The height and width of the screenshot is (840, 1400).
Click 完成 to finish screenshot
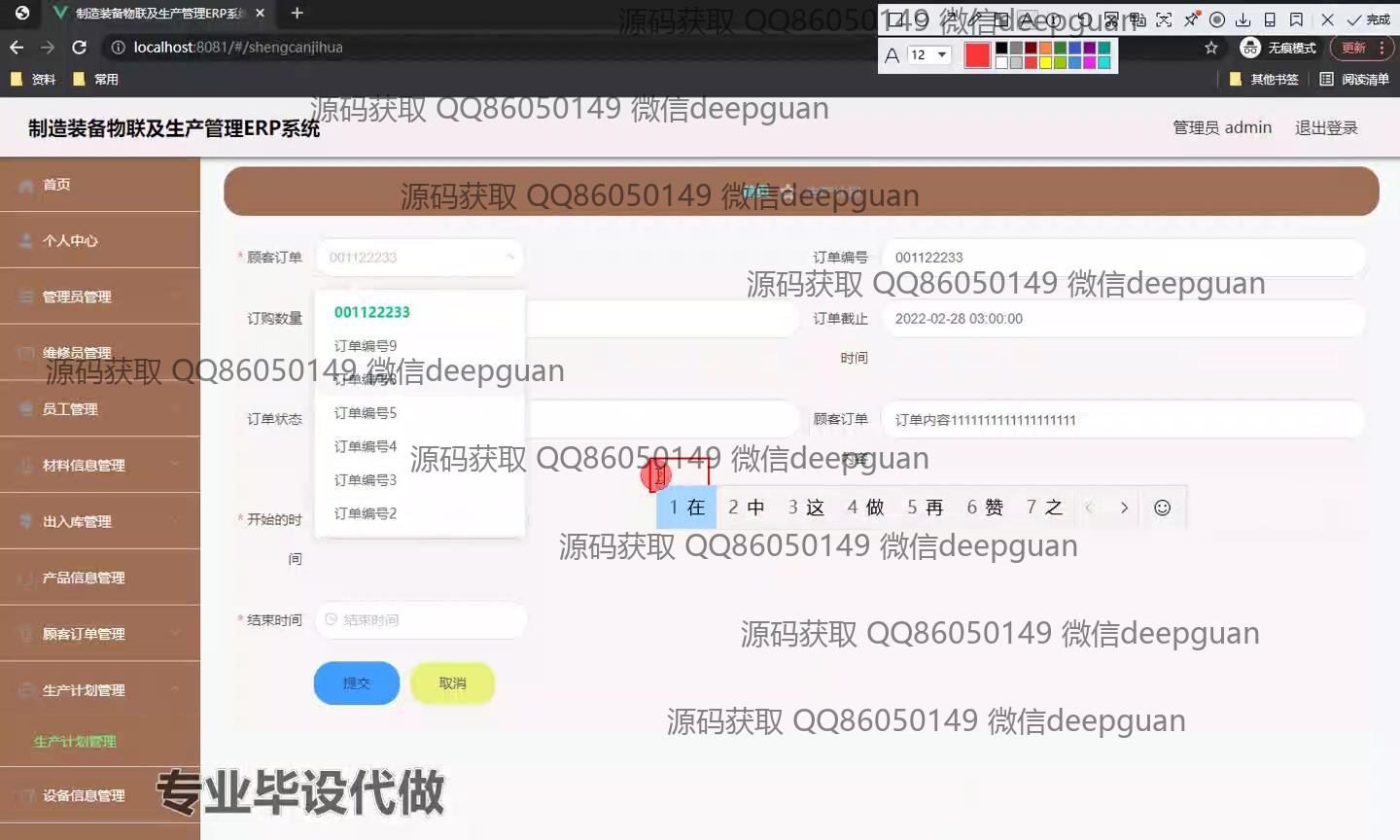pyautogui.click(x=1368, y=19)
